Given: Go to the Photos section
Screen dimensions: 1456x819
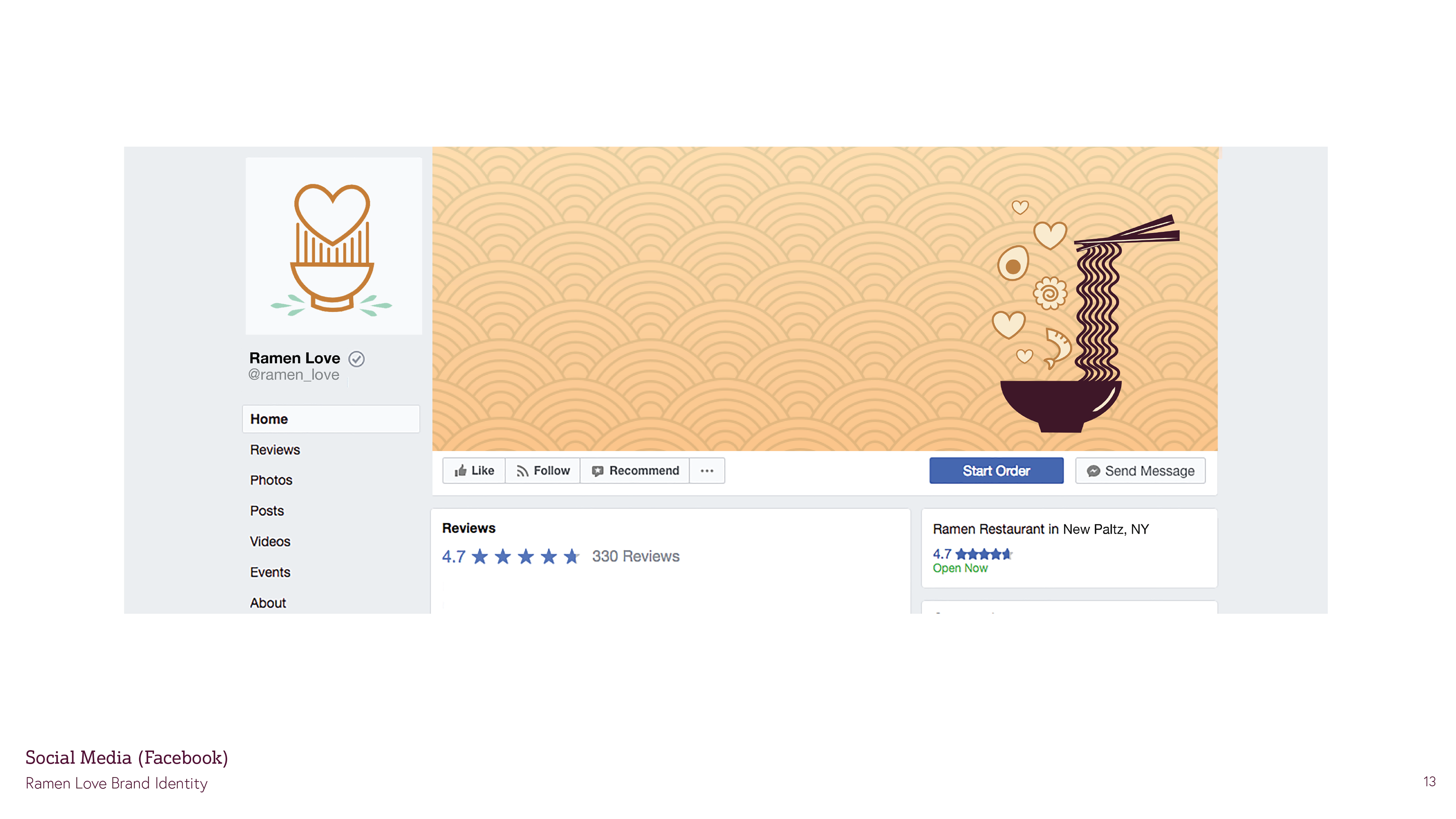Looking at the screenshot, I should tap(271, 480).
